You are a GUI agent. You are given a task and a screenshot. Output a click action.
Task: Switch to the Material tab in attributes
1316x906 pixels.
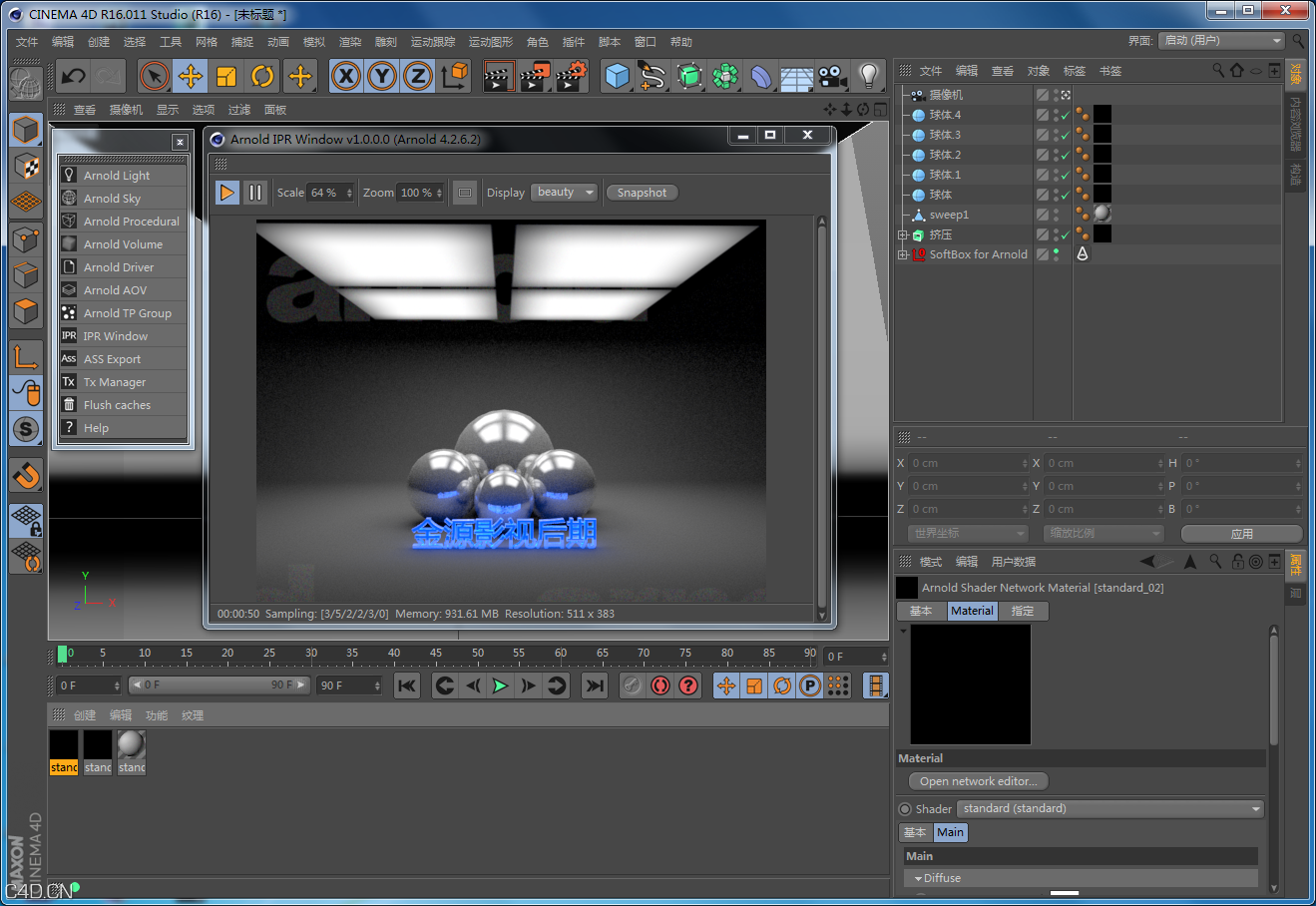point(971,610)
